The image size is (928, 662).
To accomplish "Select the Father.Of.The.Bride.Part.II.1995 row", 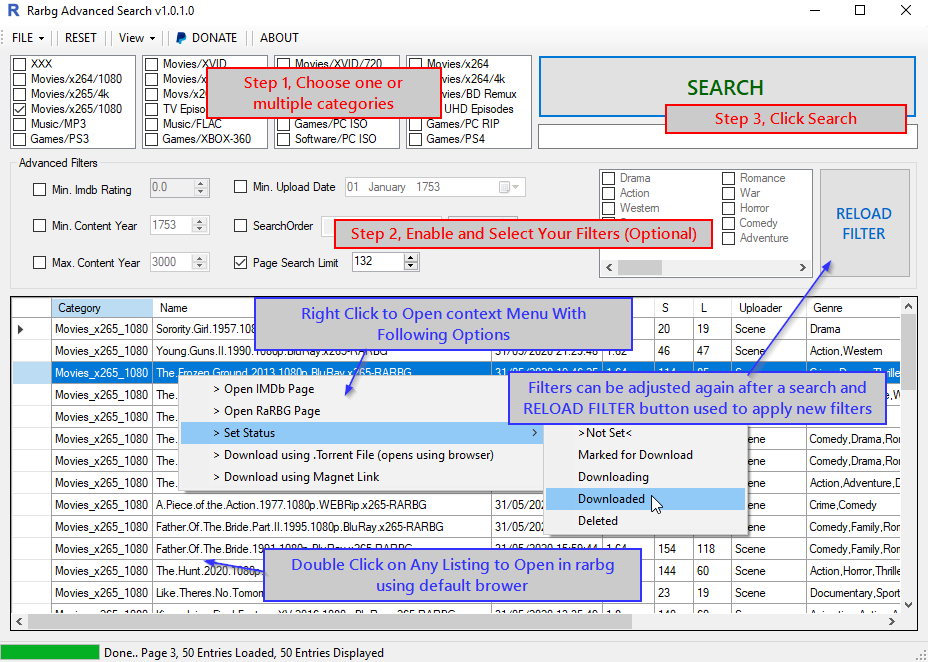I will 456,527.
